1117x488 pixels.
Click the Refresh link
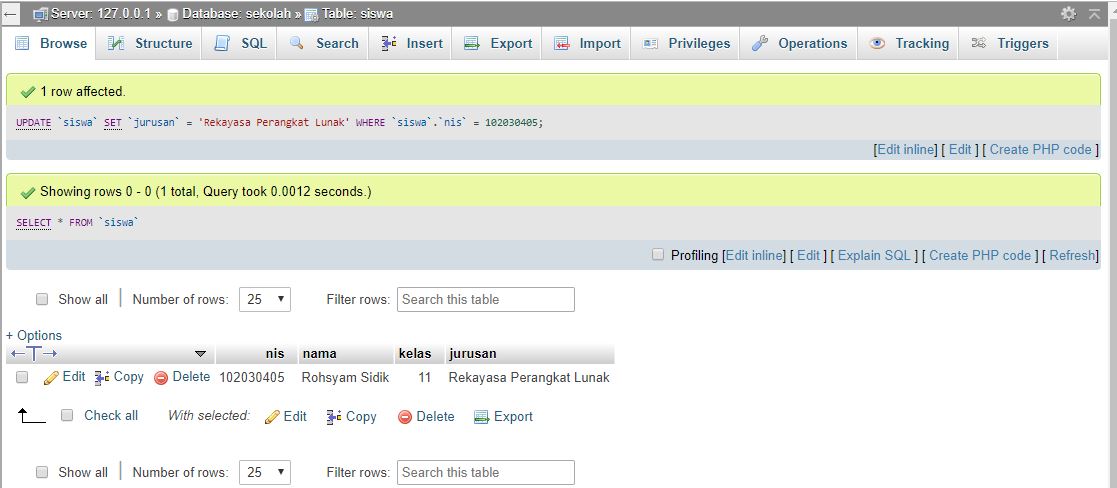pyautogui.click(x=1072, y=255)
